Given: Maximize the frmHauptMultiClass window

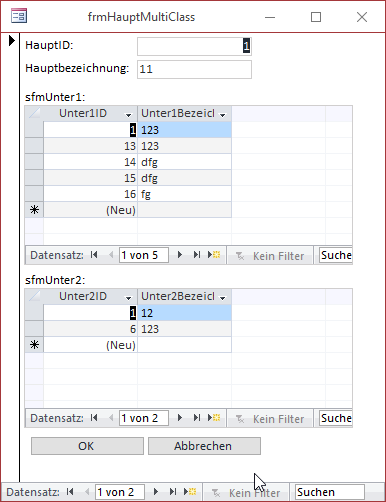Looking at the screenshot, I should [x=316, y=17].
